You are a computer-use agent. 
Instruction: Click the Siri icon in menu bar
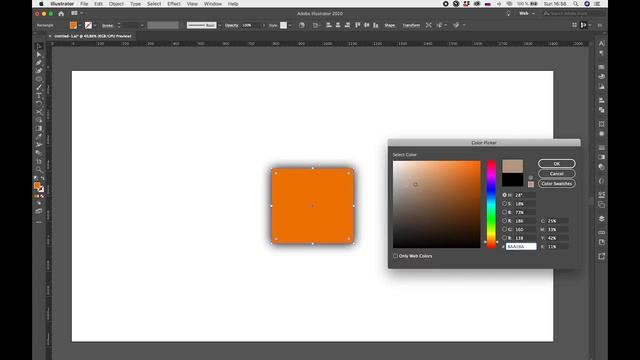click(587, 4)
